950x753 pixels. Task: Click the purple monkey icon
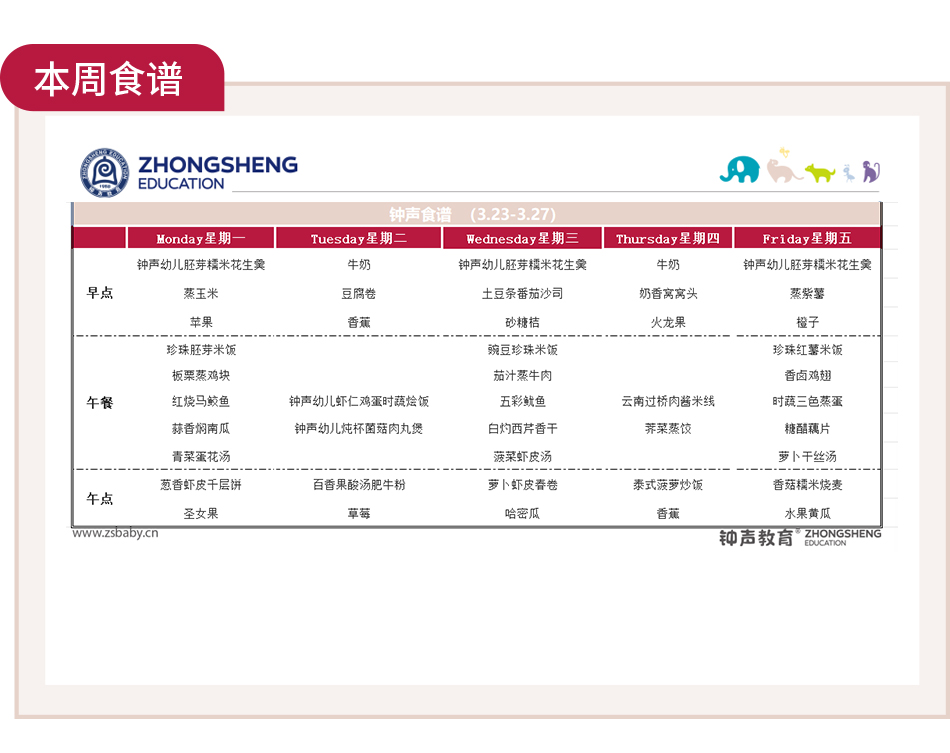[x=870, y=171]
